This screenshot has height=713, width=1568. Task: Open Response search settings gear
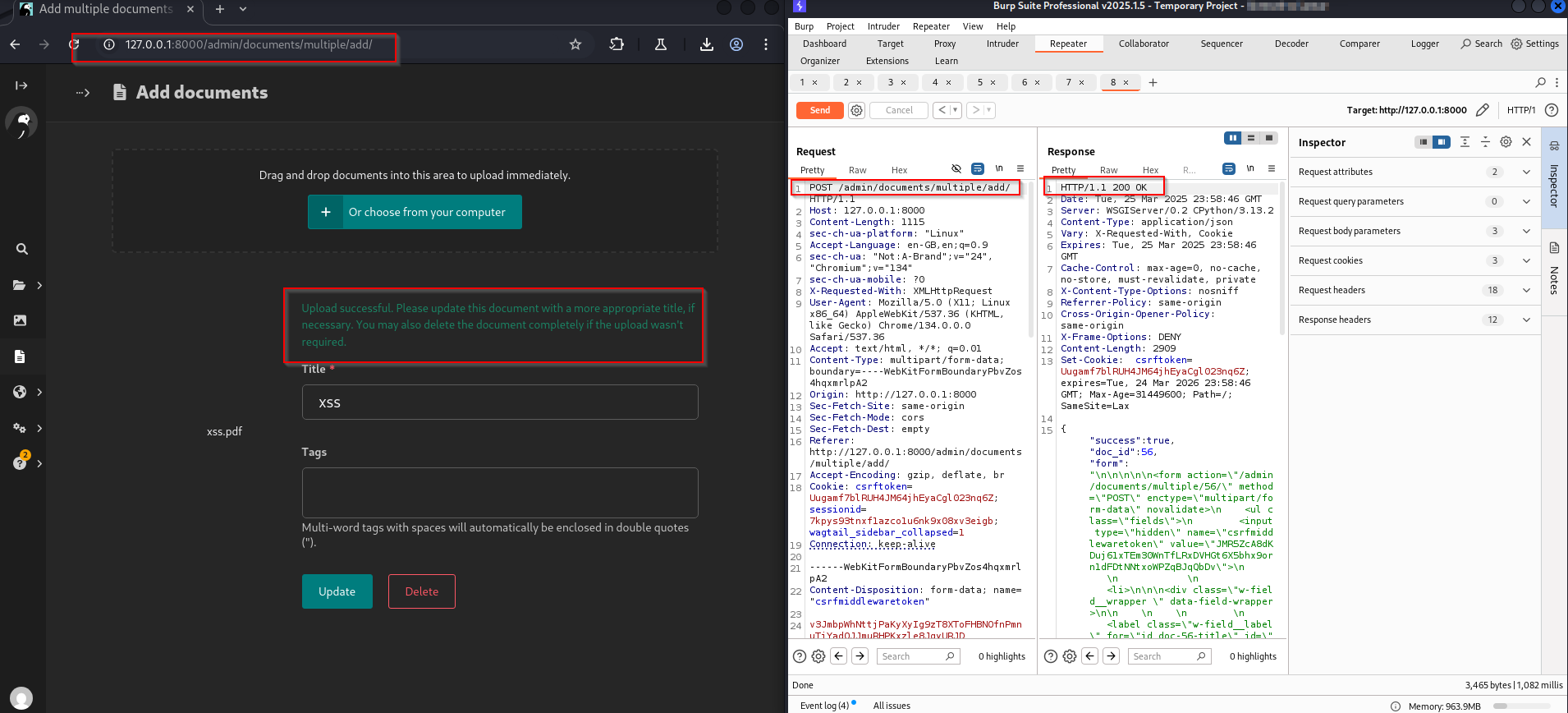pos(1070,656)
